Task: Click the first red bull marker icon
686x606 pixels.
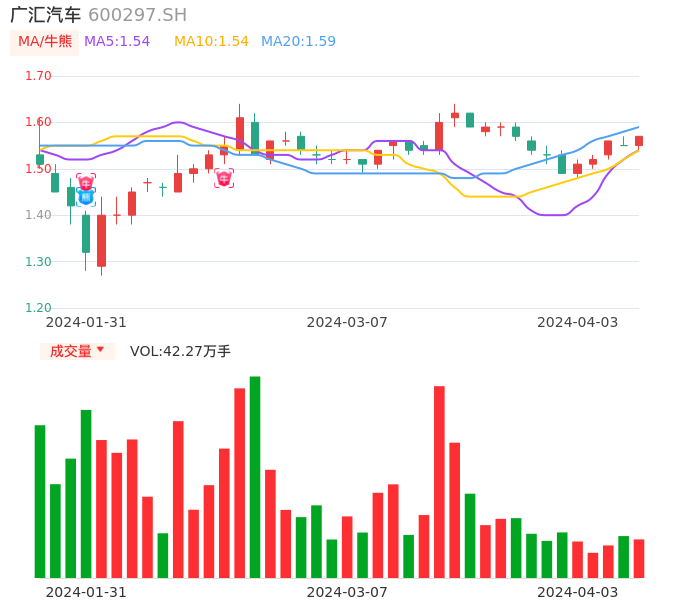Action: 86,183
